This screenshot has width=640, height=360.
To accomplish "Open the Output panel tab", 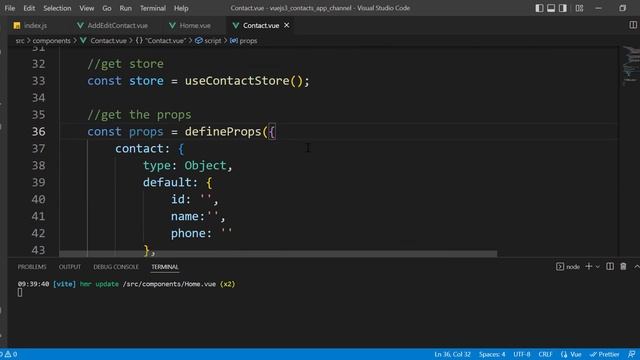I will [70, 267].
